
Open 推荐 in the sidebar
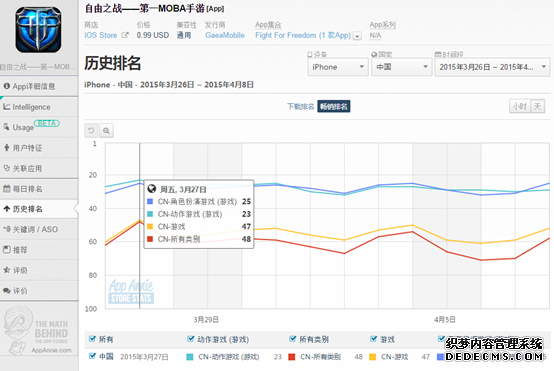(39, 250)
